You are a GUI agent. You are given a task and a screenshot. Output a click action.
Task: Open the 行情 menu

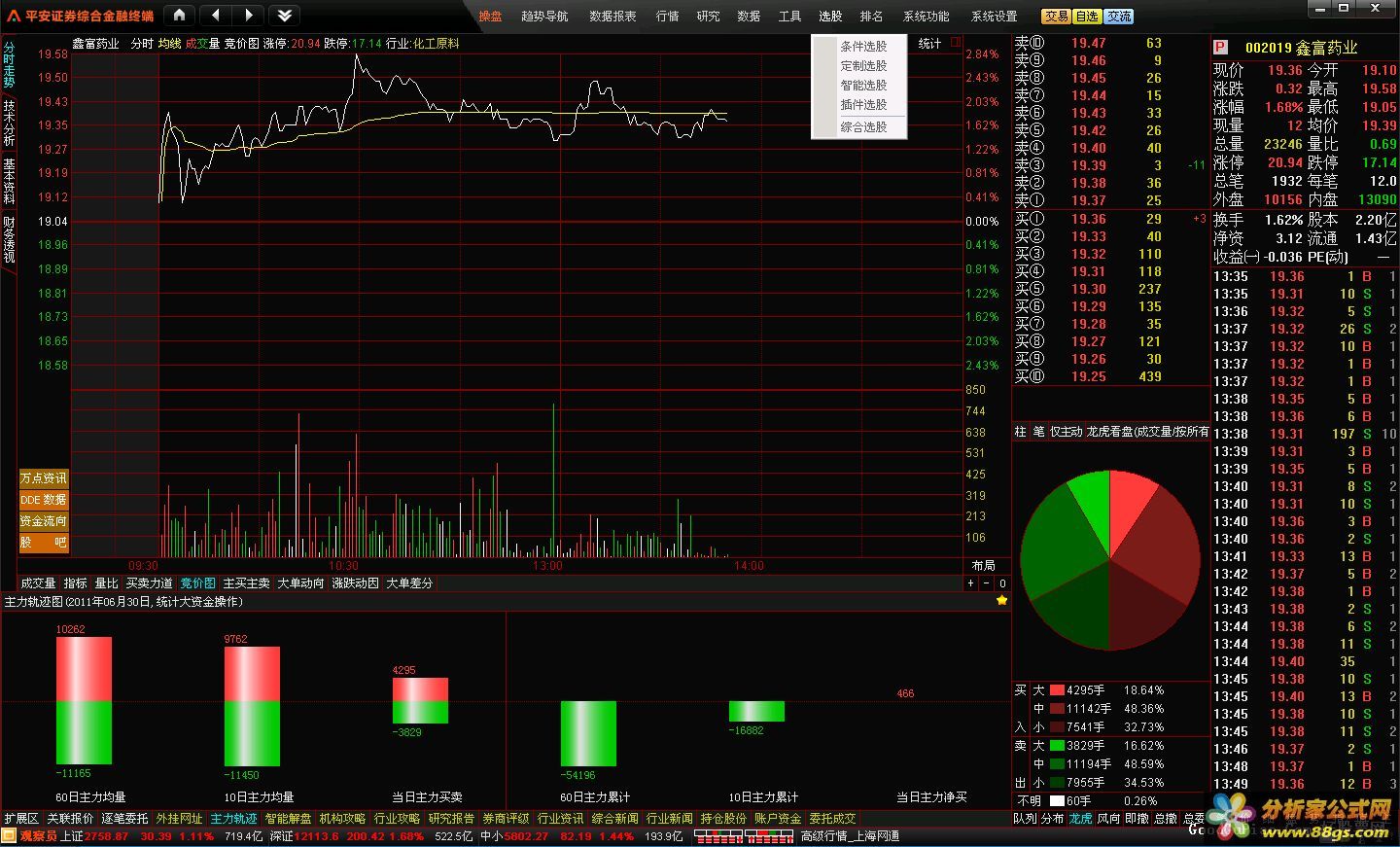(668, 16)
